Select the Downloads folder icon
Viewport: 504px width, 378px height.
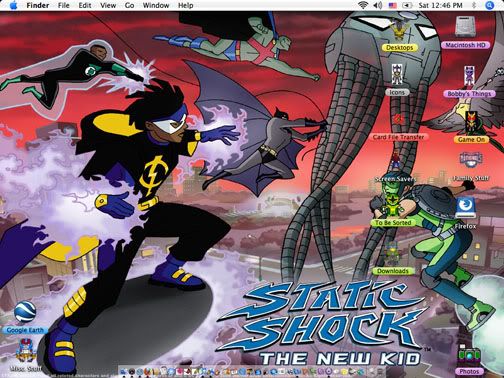click(393, 254)
